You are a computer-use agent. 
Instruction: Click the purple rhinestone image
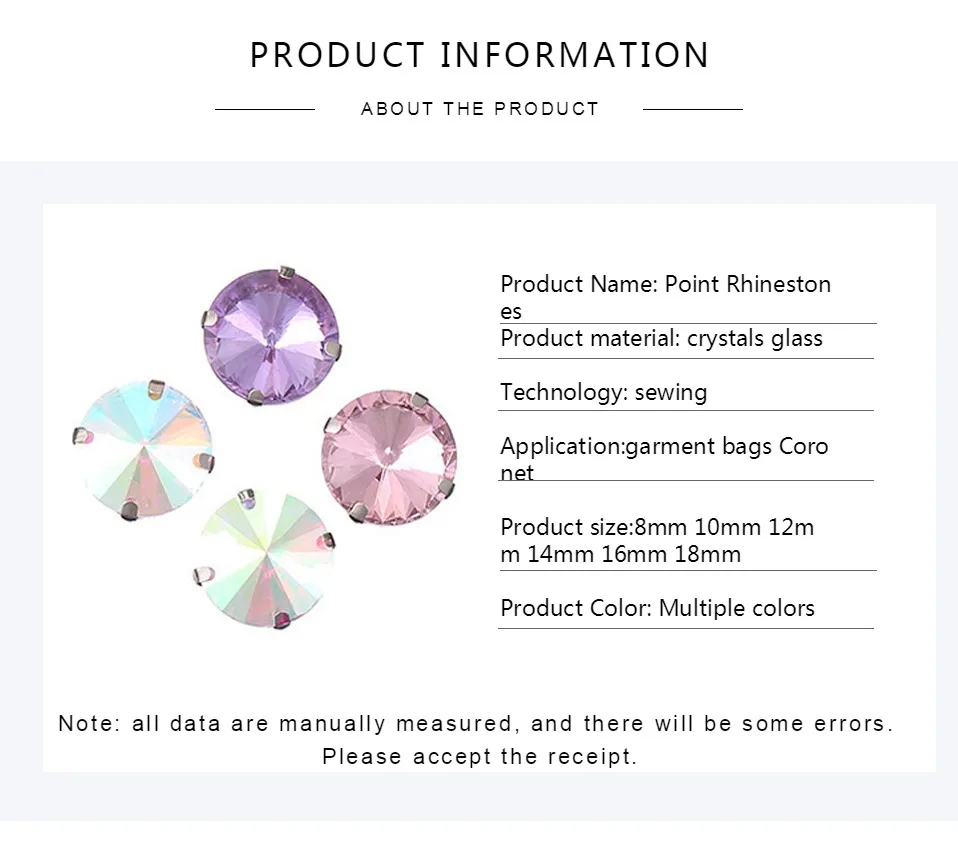click(x=271, y=335)
